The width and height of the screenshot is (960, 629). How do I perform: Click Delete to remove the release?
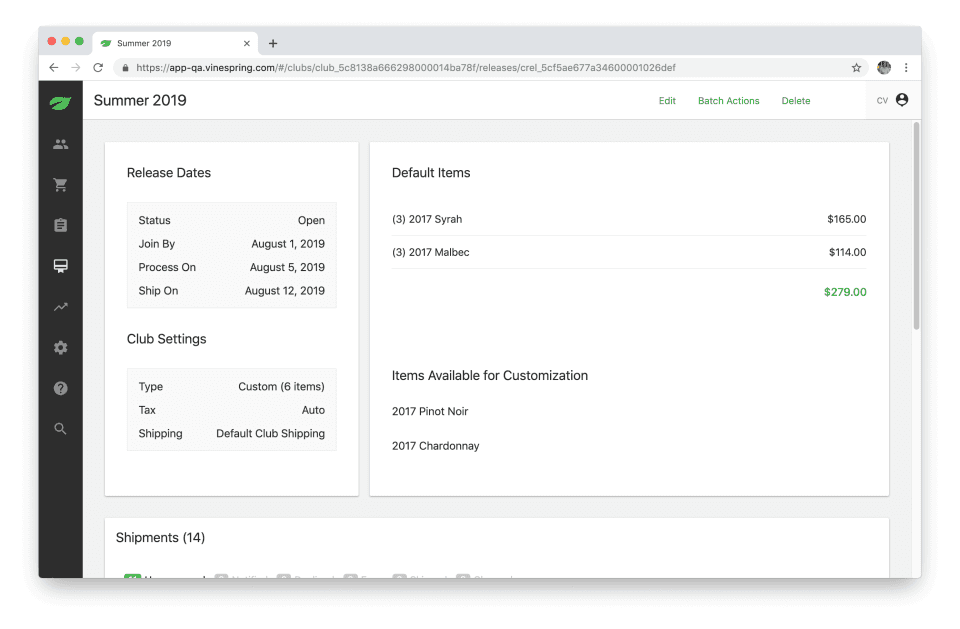(796, 101)
